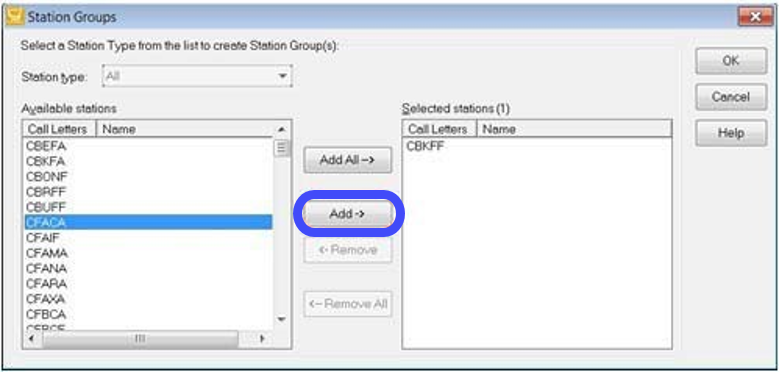Sort Selected stations by Call Letters header

[440, 129]
